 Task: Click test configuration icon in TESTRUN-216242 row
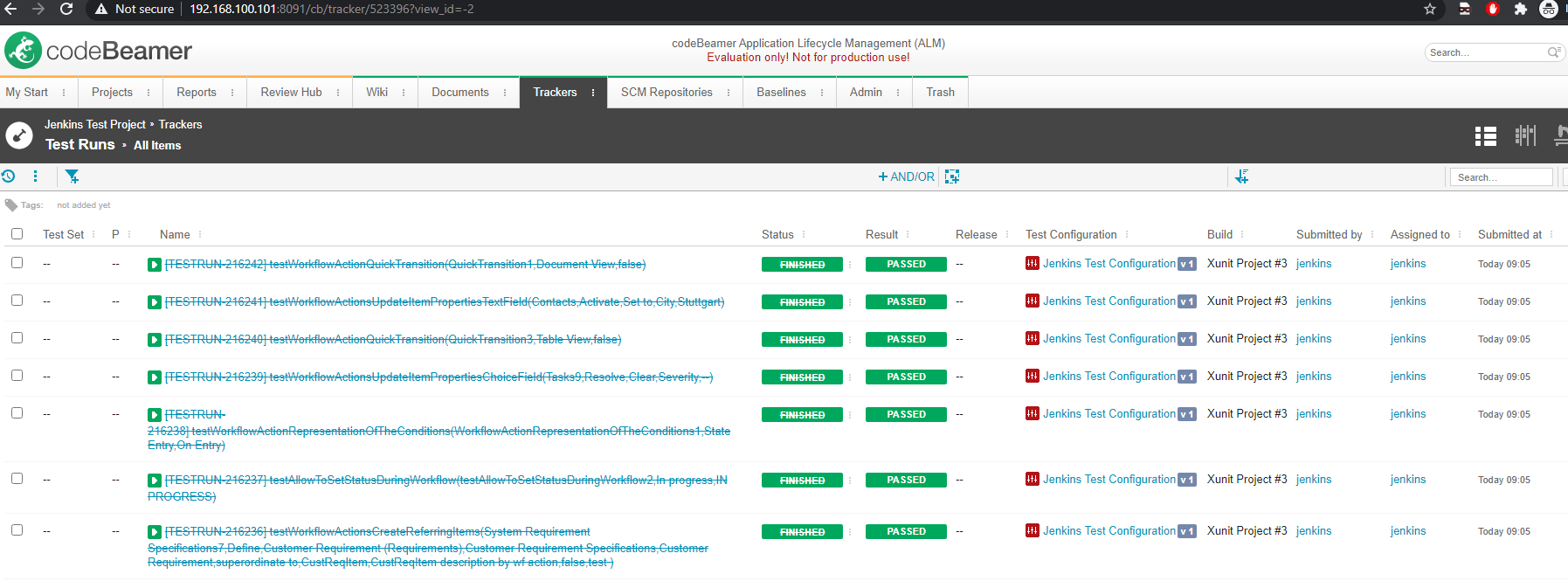pos(1033,263)
